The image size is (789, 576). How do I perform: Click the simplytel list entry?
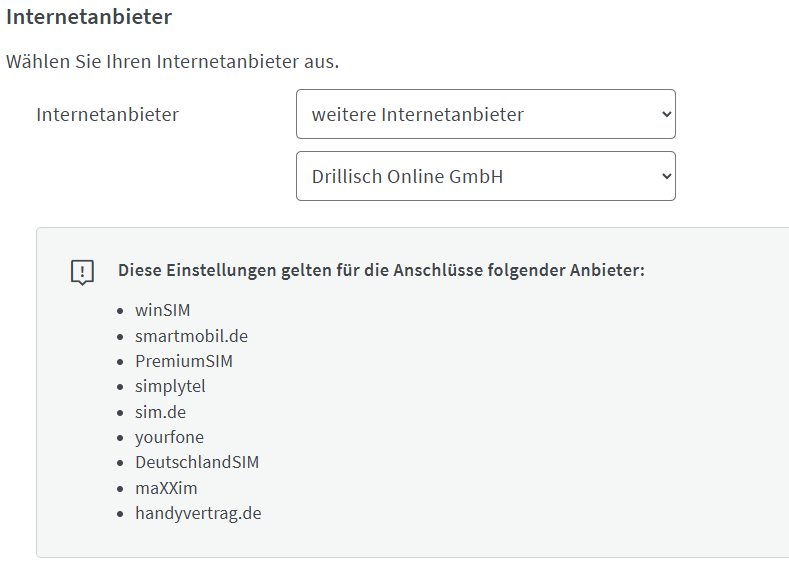[x=170, y=386]
